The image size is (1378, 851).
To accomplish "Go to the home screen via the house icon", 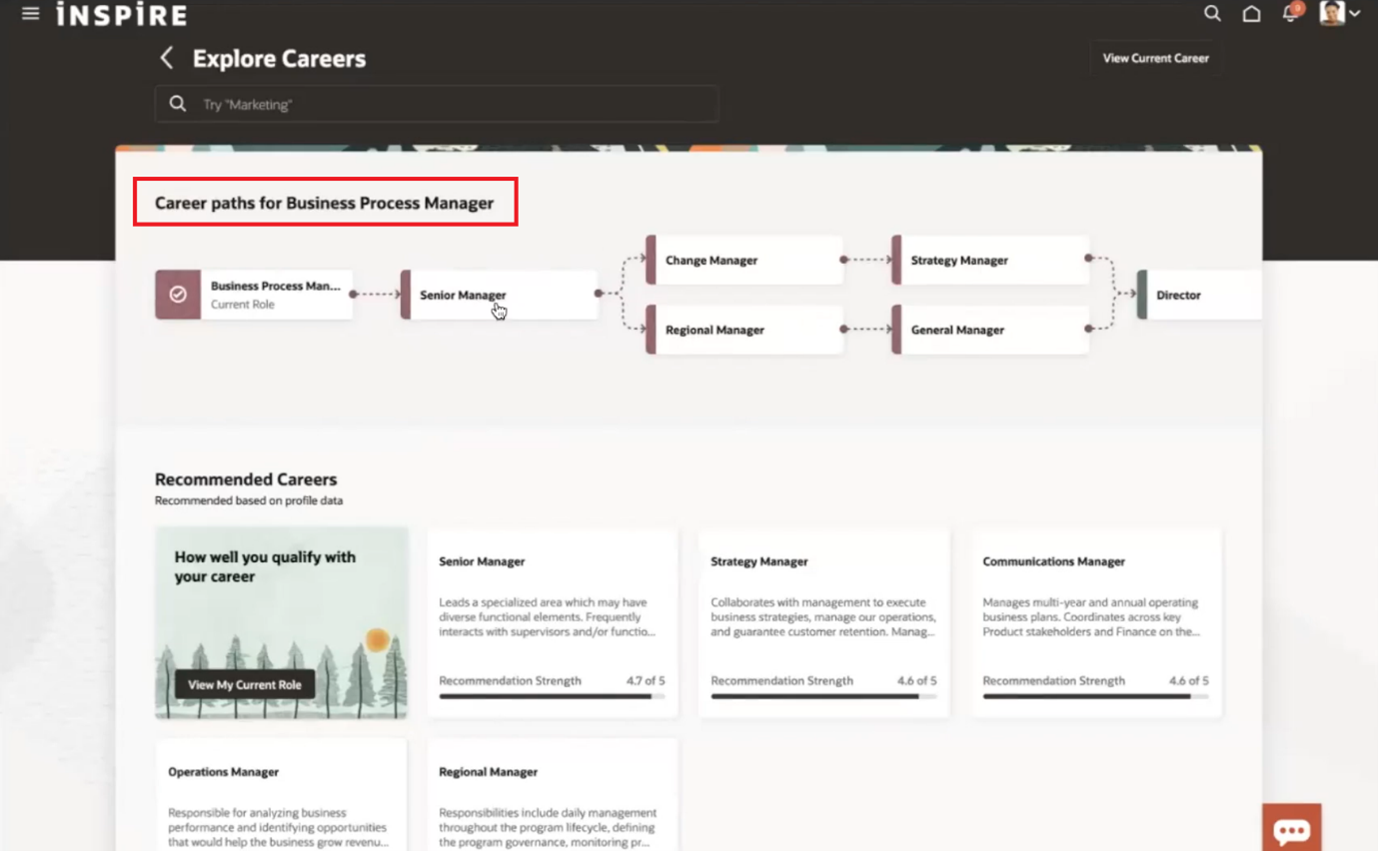I will (1251, 14).
